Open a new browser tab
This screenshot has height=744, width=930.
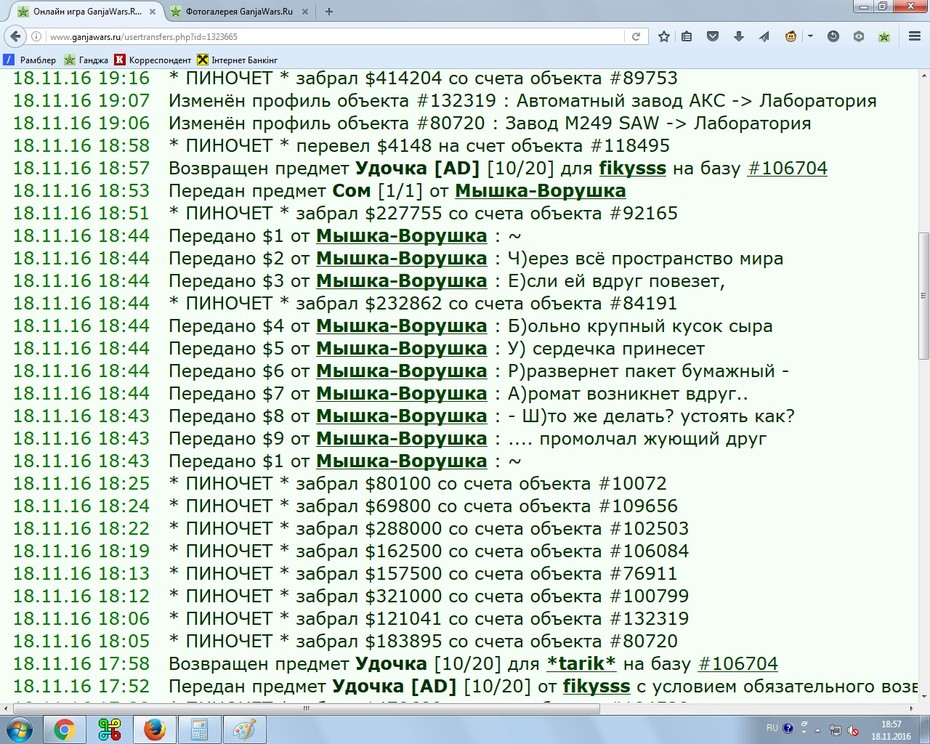pos(329,11)
